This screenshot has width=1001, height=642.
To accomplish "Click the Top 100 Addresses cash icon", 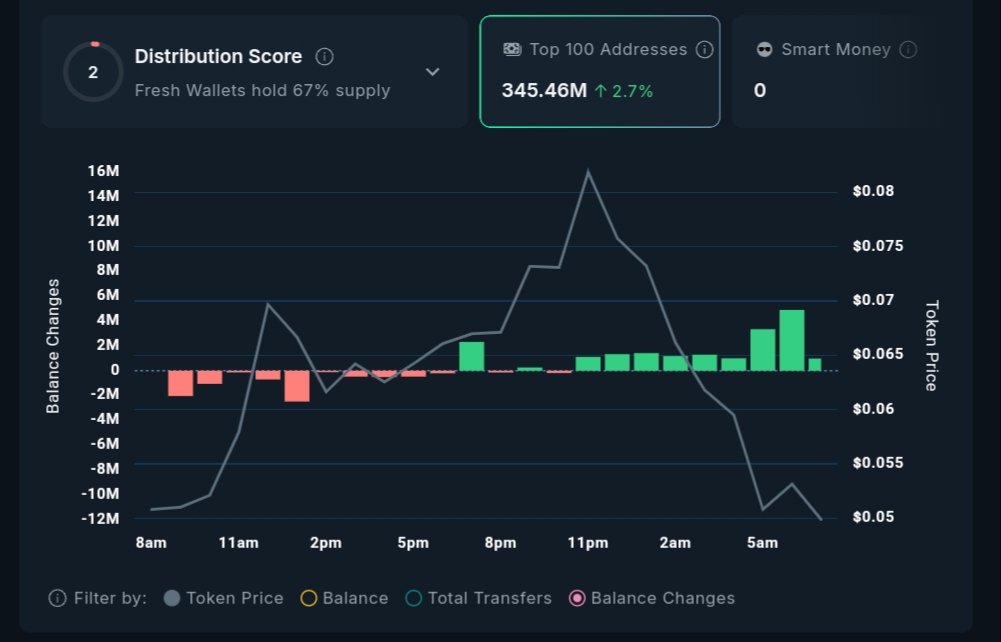I will [512, 50].
